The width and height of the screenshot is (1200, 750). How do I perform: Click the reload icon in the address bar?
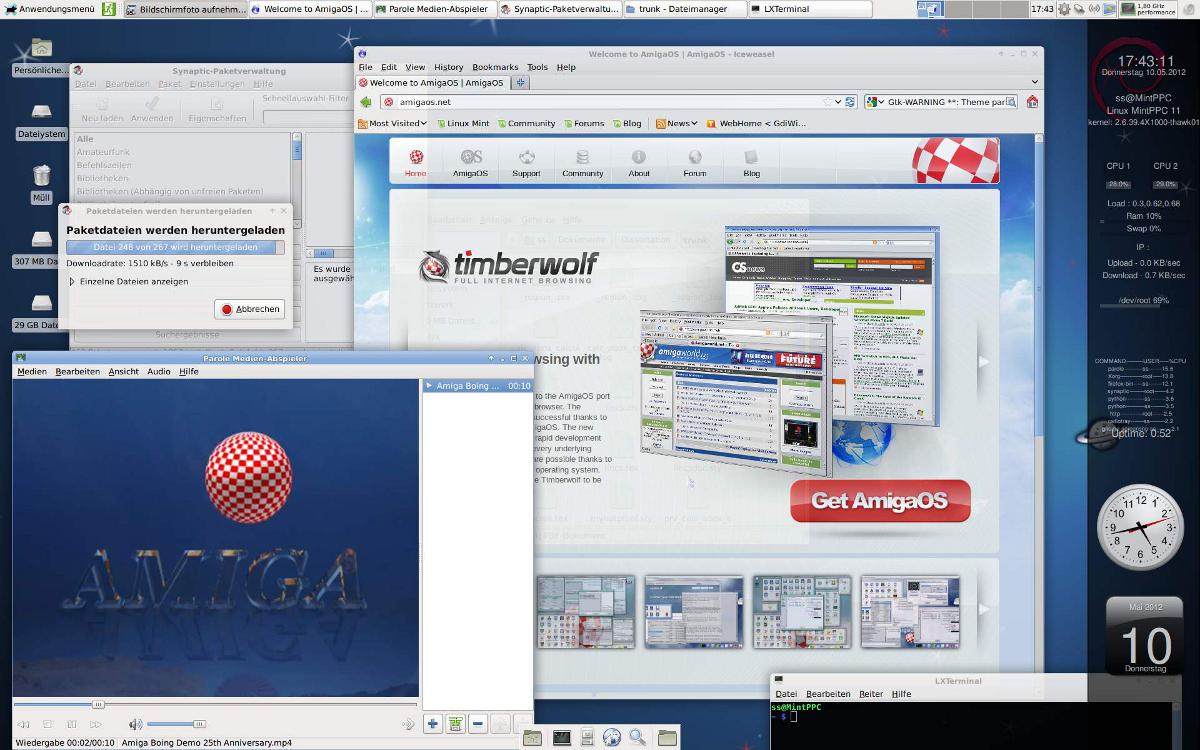click(x=850, y=102)
